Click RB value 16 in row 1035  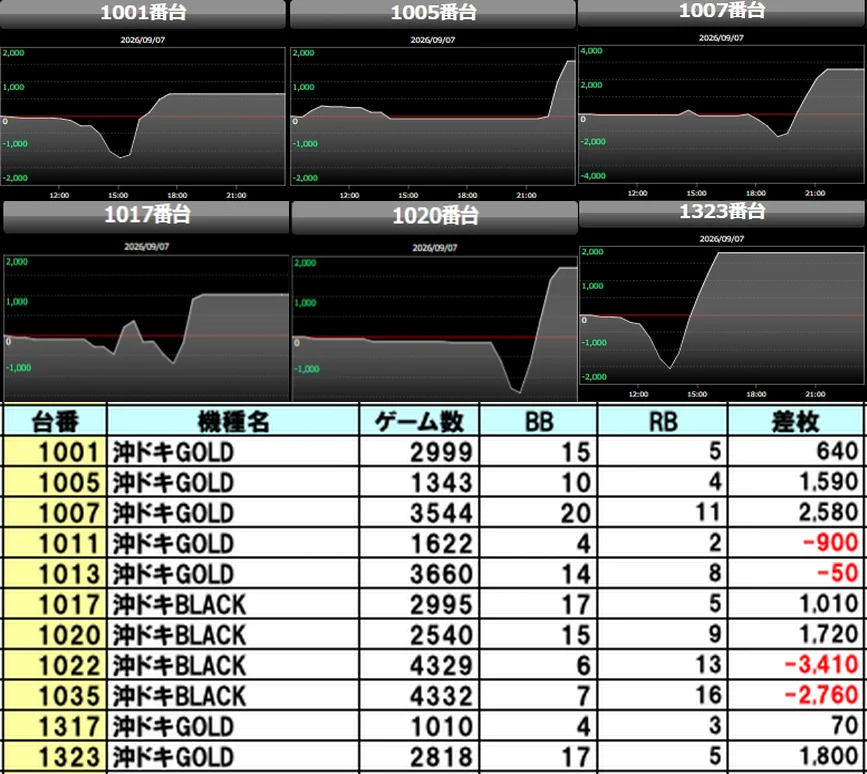click(x=708, y=696)
